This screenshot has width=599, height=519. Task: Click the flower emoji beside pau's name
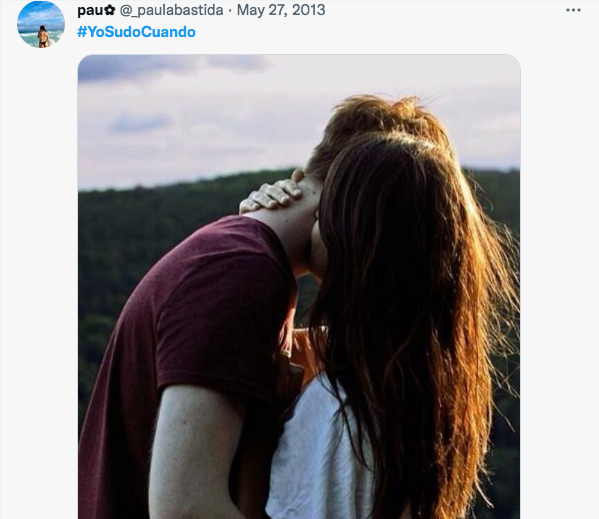tap(110, 10)
